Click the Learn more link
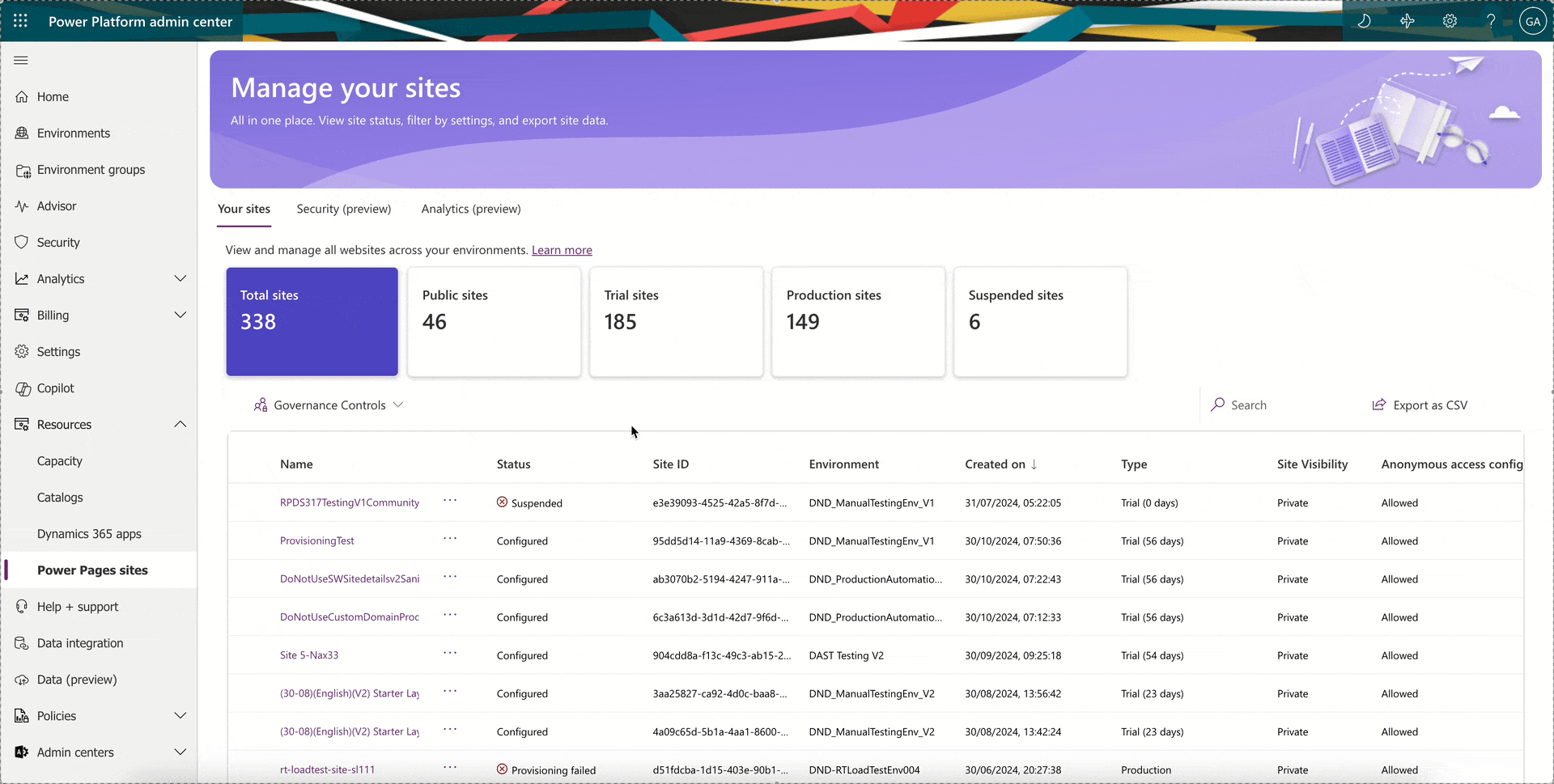 [x=562, y=250]
